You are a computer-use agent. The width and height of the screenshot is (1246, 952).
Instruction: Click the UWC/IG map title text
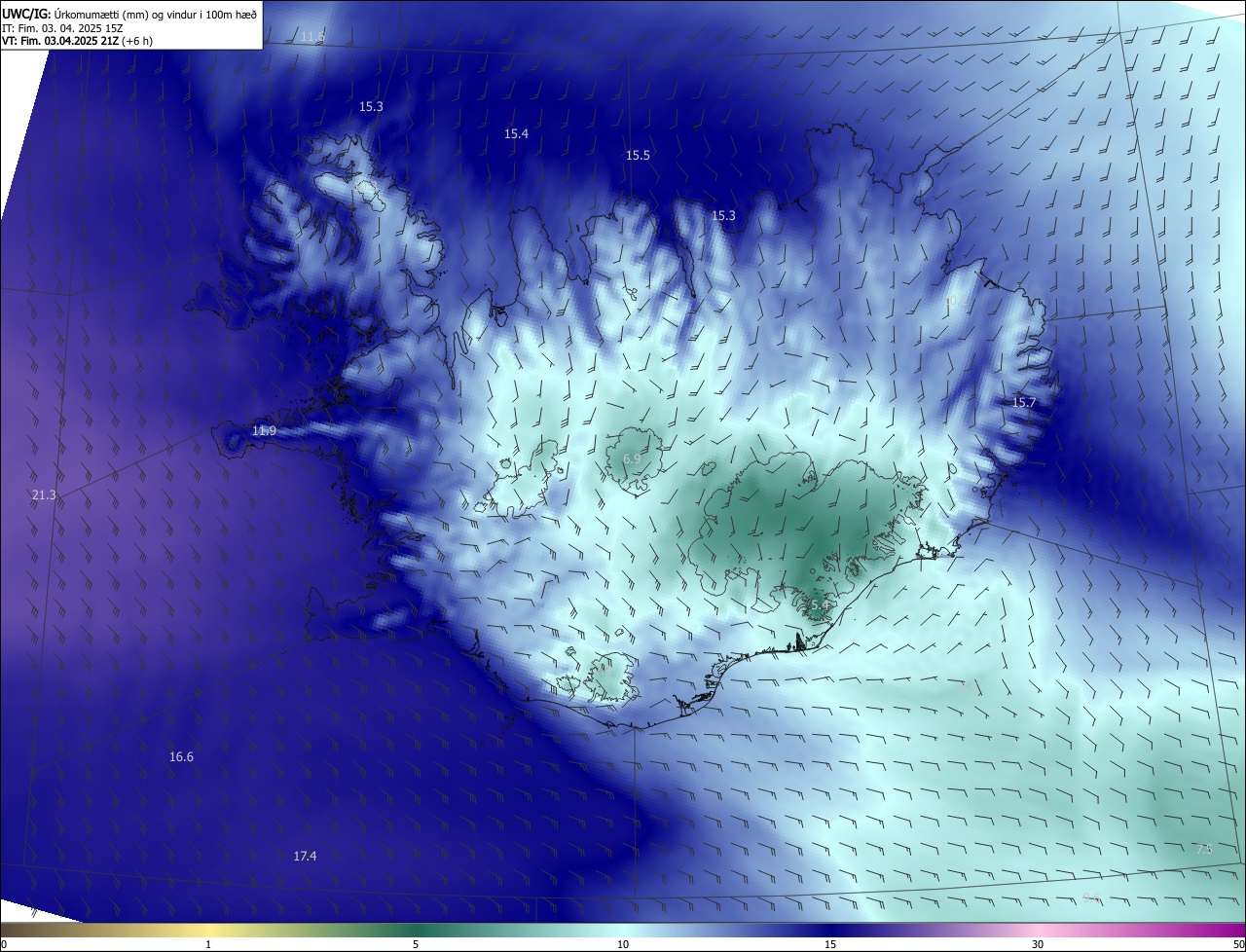(x=129, y=14)
